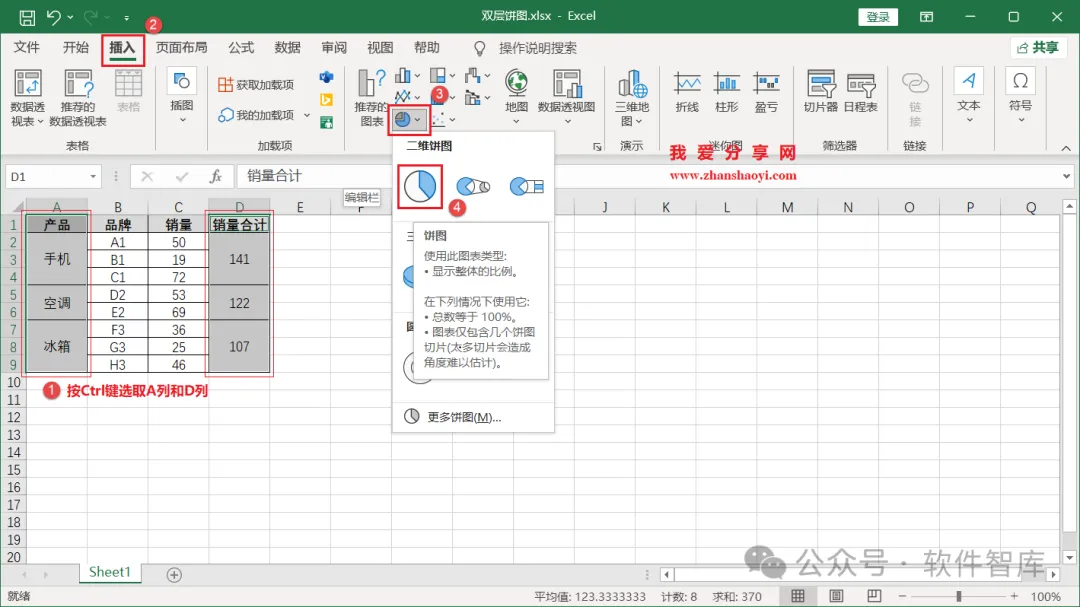The image size is (1080, 607).
Task: Click the 3D Map icon
Action: point(632,98)
